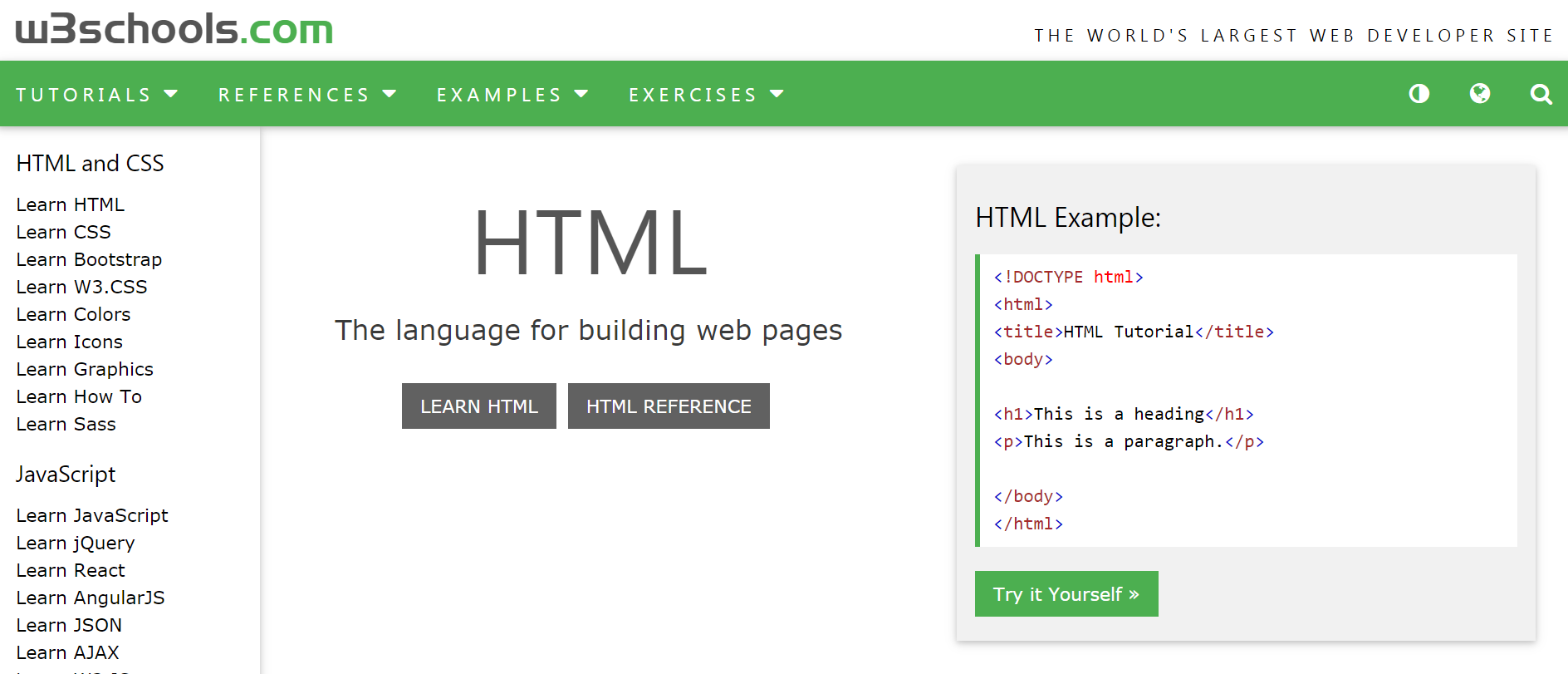Viewport: 1568px width, 674px height.
Task: Visit the Learn Colors tutorial link
Action: point(74,314)
